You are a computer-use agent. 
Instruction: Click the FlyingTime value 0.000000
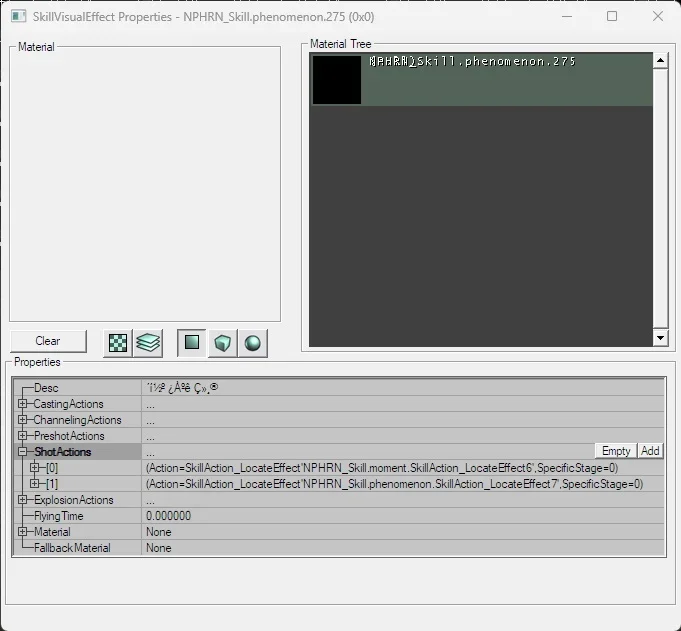click(169, 516)
